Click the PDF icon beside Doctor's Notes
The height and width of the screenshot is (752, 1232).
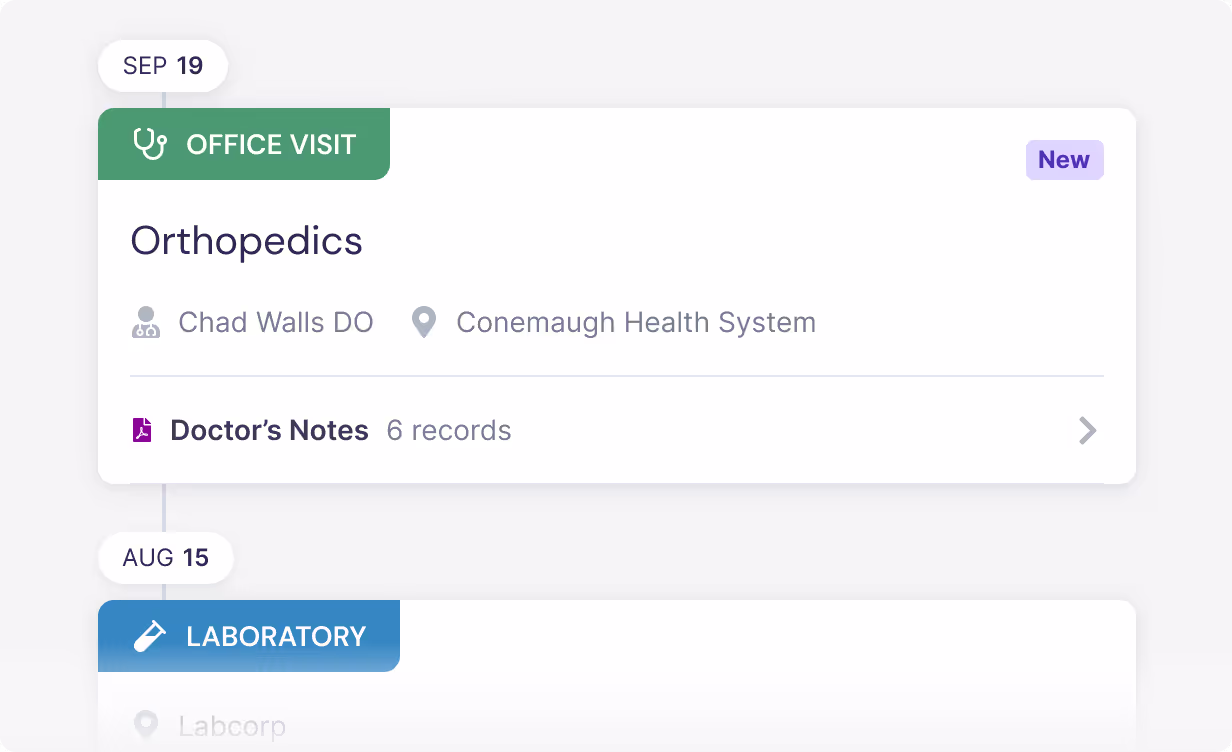tap(144, 429)
